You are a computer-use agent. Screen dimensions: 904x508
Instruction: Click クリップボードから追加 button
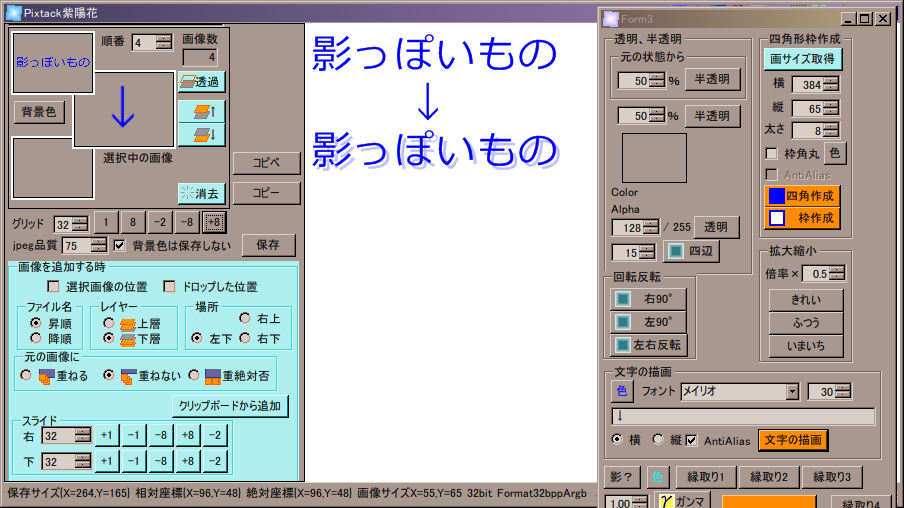[230, 406]
